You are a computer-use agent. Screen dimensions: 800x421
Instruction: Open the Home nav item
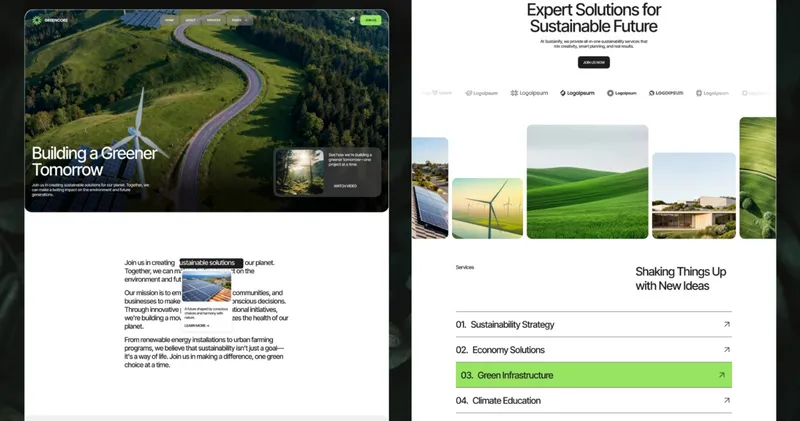point(169,20)
